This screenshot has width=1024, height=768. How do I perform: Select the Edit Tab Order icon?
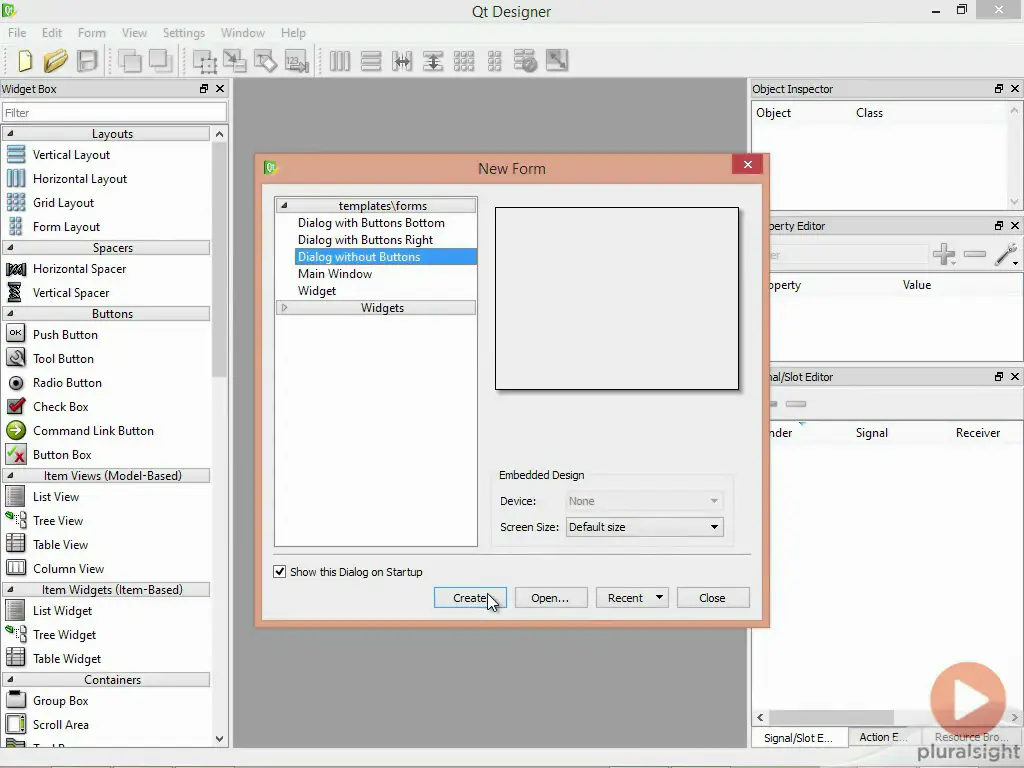coord(295,61)
